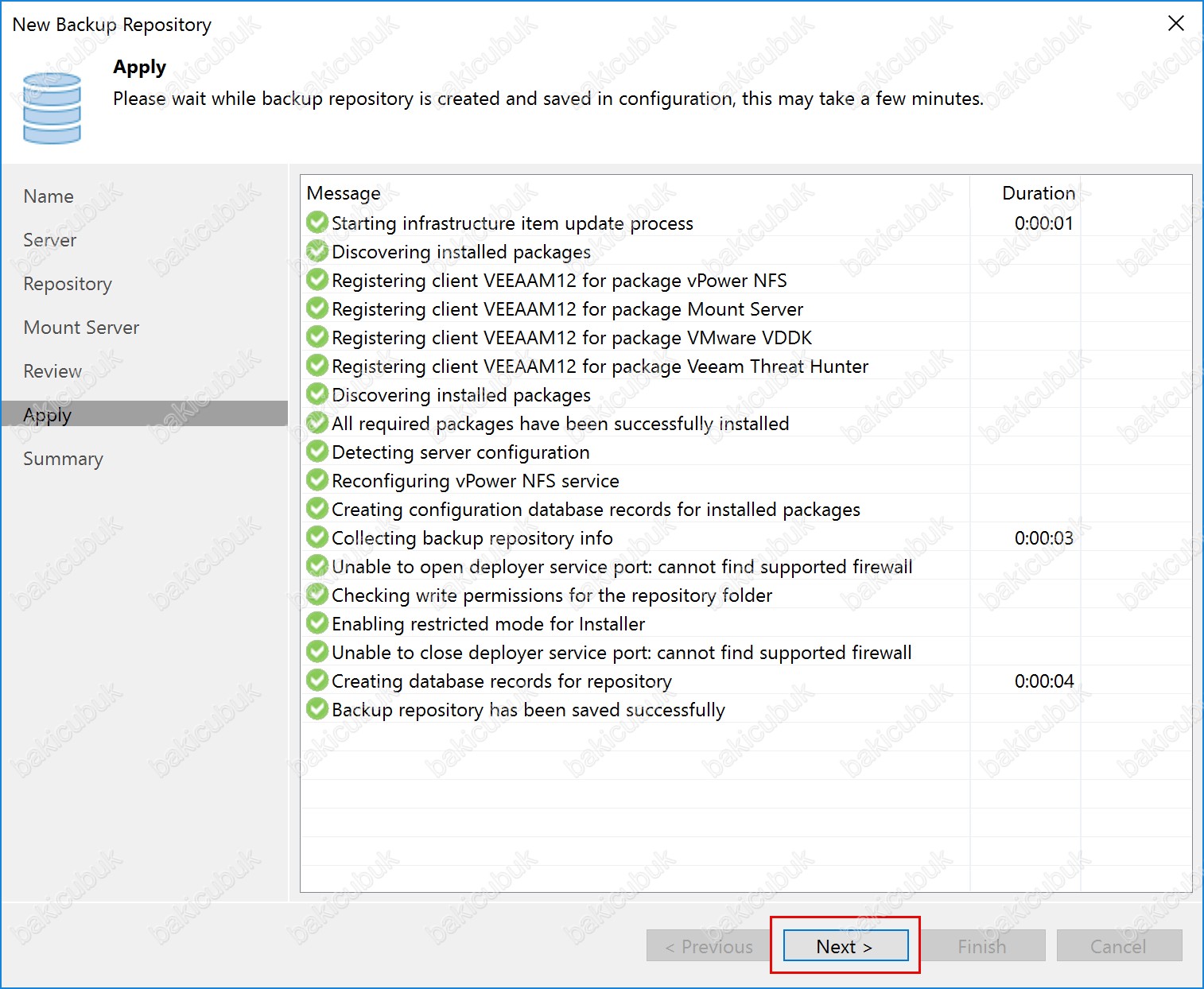Click the 0:00:03 duration value
Image resolution: width=1204 pixels, height=989 pixels.
[x=1043, y=538]
